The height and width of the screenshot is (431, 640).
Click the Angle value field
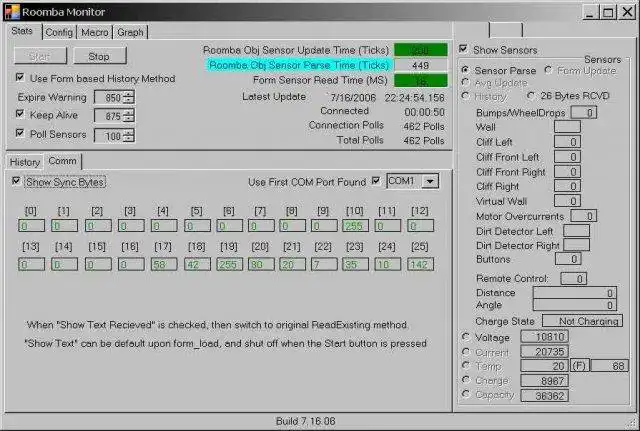tap(574, 305)
